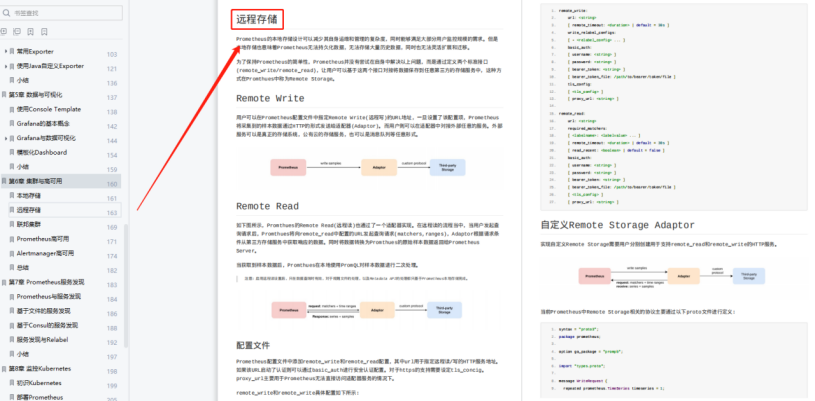Click the fourth bookmark toolbar icon
Image resolution: width=815 pixels, height=401 pixels.
point(44,32)
